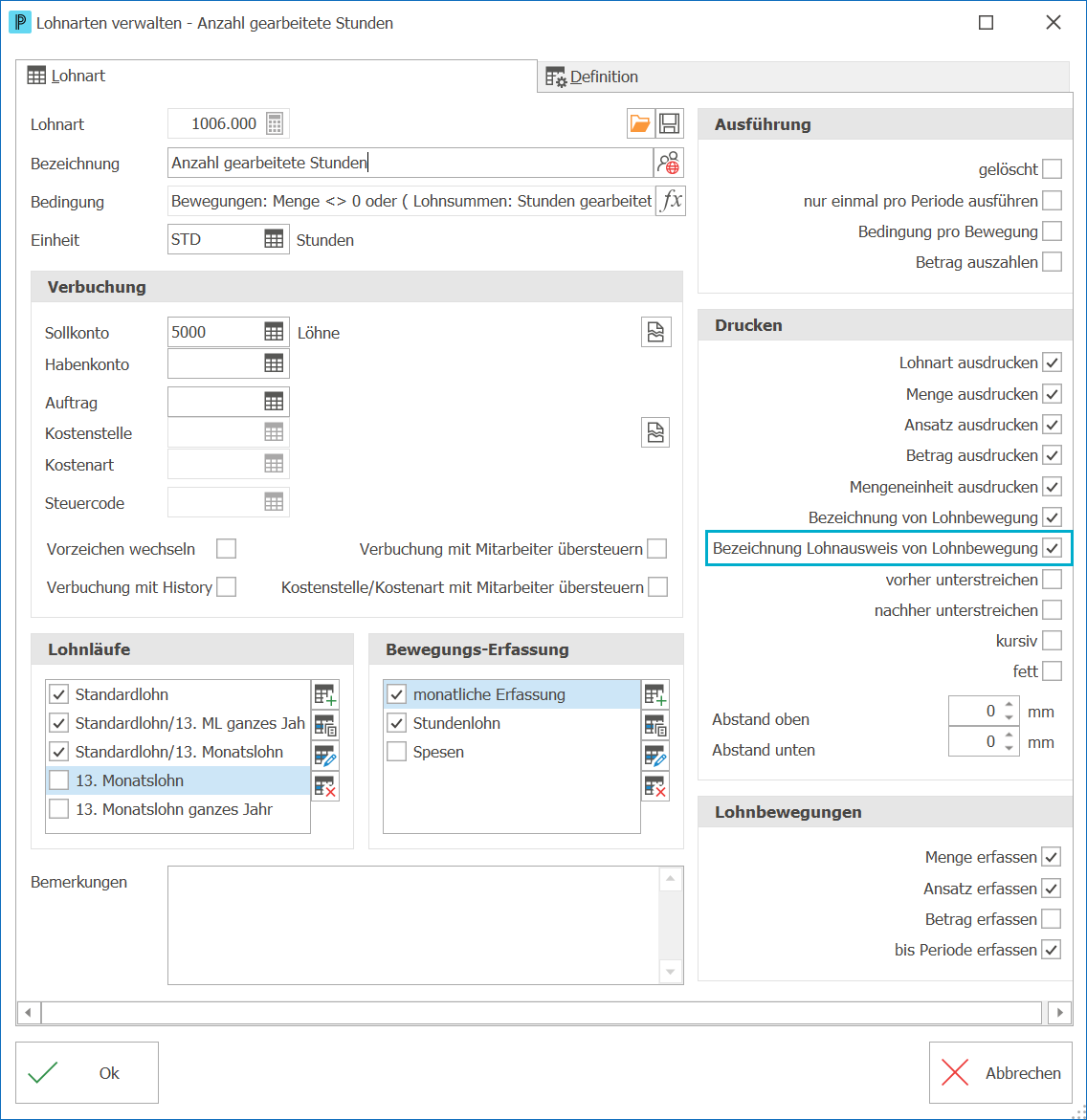1087x1120 pixels.
Task: Click the horizontal scrollbar left arrow
Action: pyautogui.click(x=29, y=1012)
